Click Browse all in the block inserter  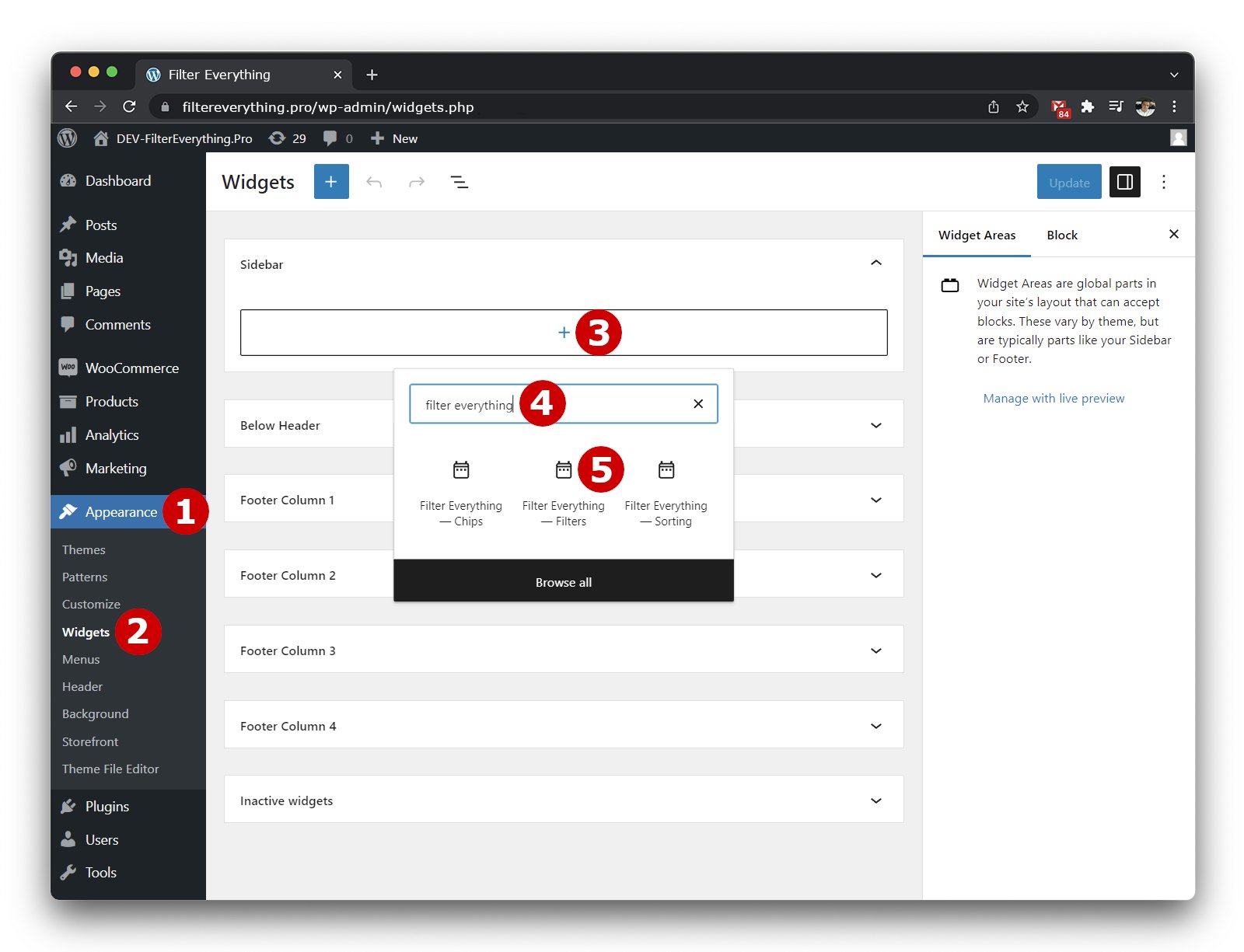[x=563, y=582]
